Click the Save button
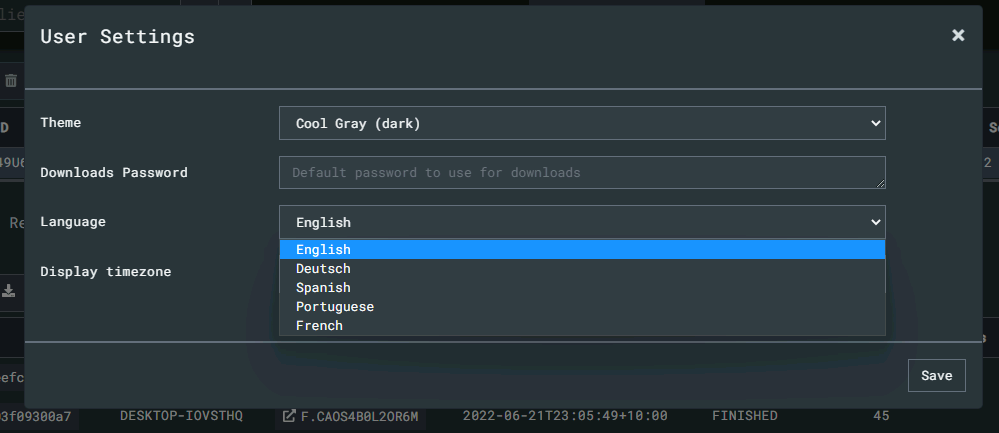This screenshot has width=999, height=433. coord(936,375)
